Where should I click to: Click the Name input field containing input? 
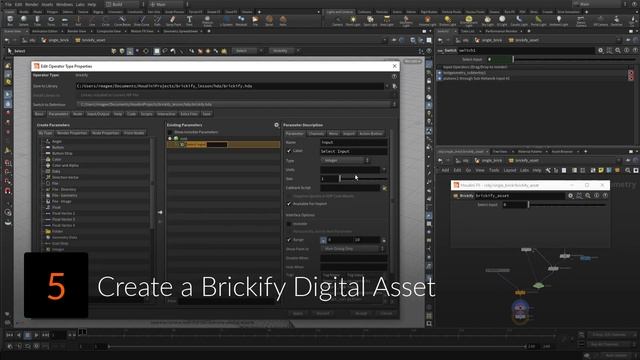pos(353,142)
